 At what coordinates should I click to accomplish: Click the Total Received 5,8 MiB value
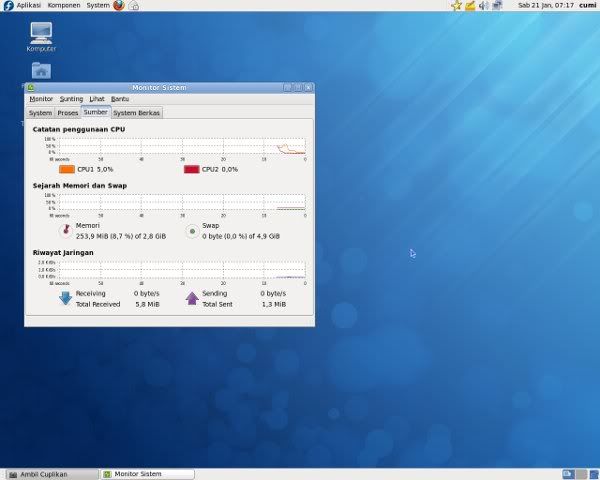(147, 304)
